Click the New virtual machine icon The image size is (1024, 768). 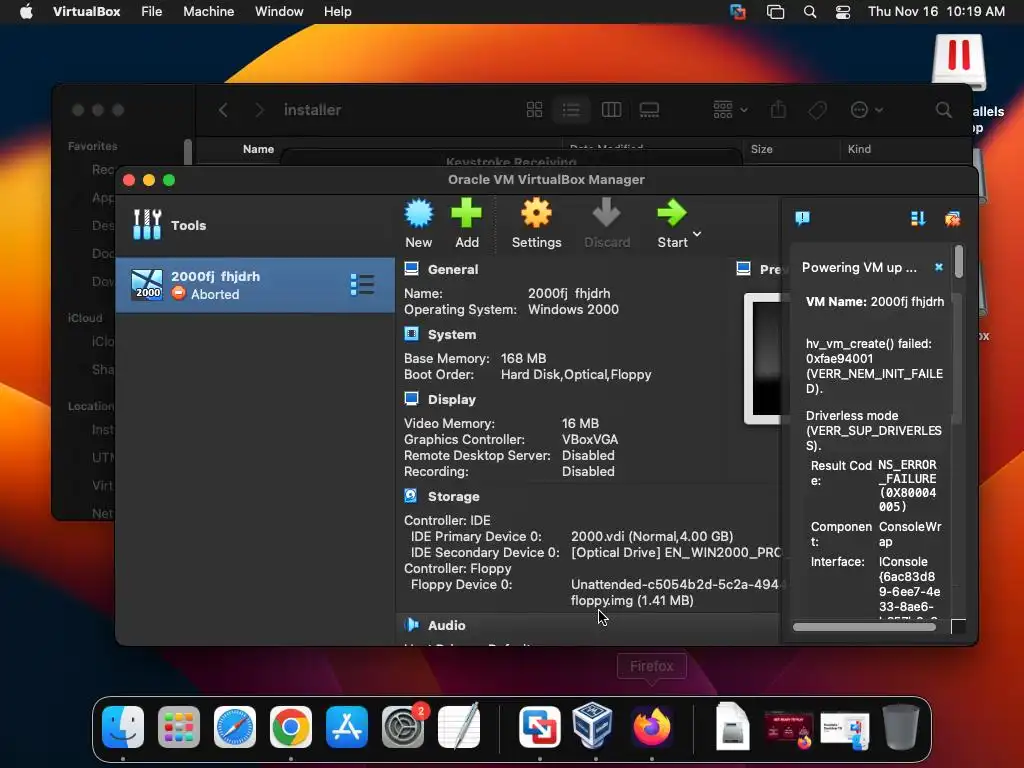pyautogui.click(x=419, y=214)
